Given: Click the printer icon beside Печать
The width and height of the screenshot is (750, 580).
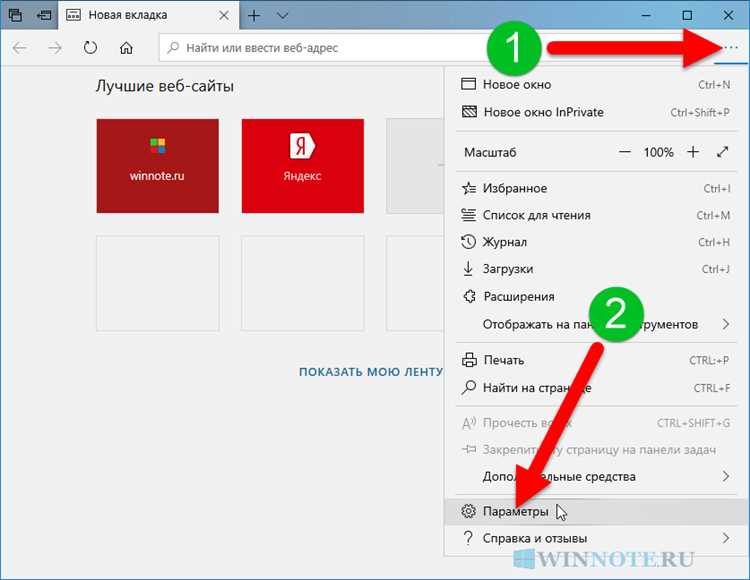Looking at the screenshot, I should [469, 360].
